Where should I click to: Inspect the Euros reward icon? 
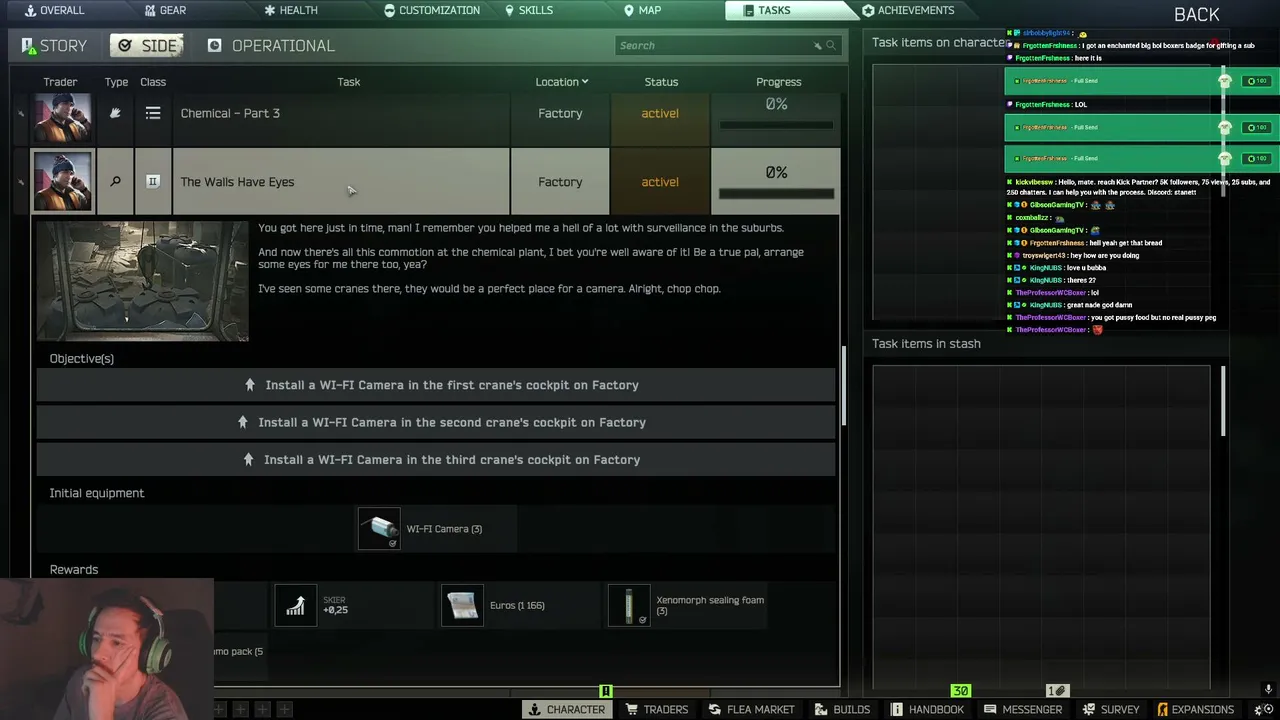click(462, 605)
